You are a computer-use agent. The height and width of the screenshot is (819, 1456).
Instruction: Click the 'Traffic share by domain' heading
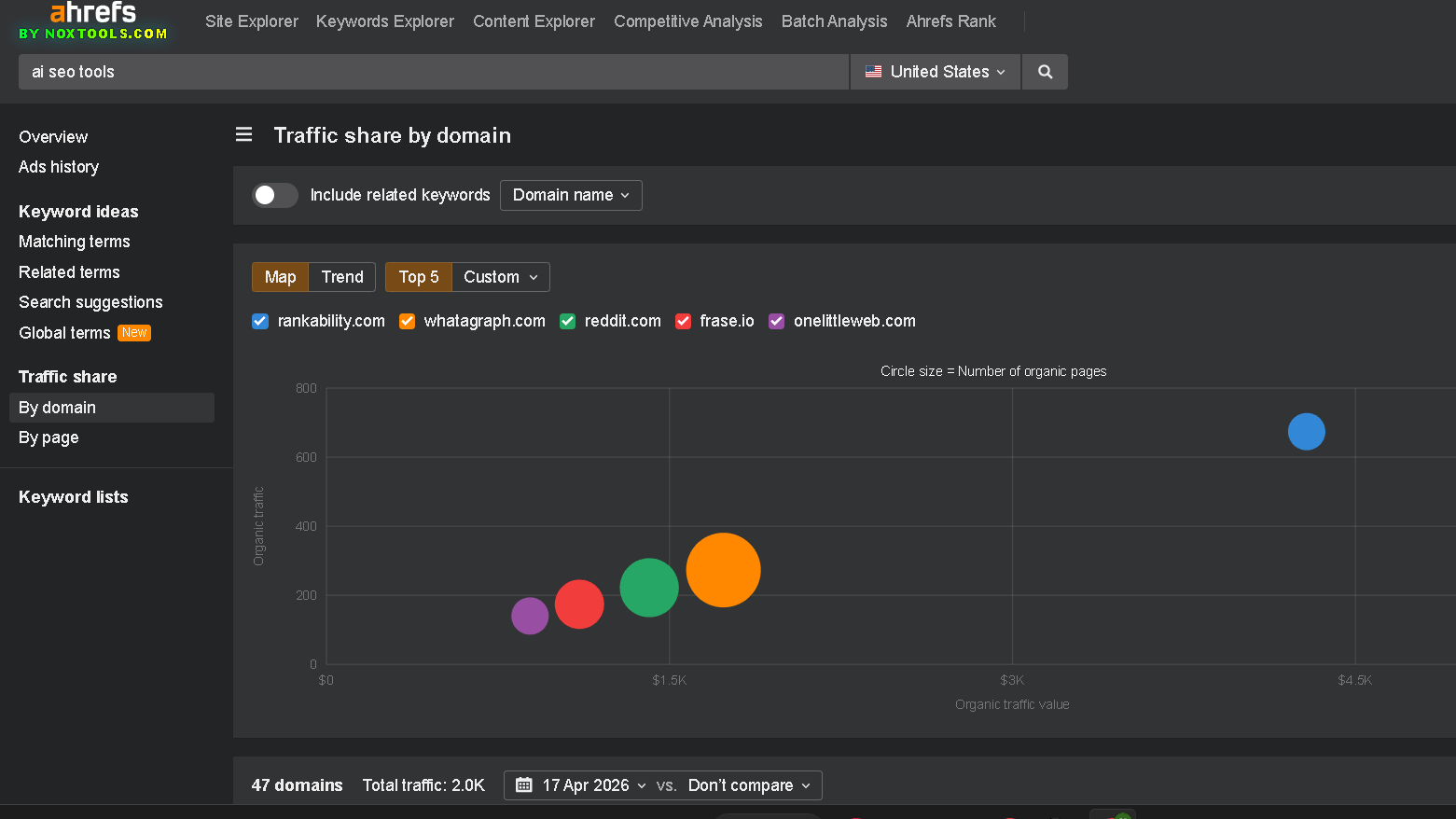point(393,135)
